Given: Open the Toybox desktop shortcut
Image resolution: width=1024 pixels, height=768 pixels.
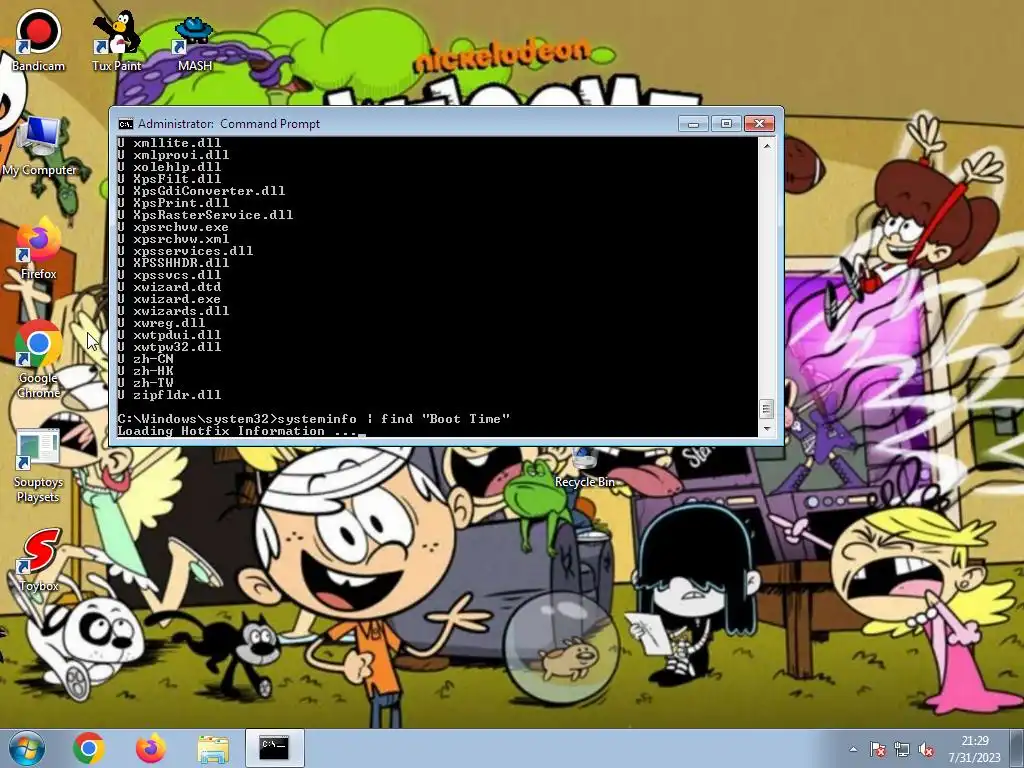Looking at the screenshot, I should (x=38, y=560).
